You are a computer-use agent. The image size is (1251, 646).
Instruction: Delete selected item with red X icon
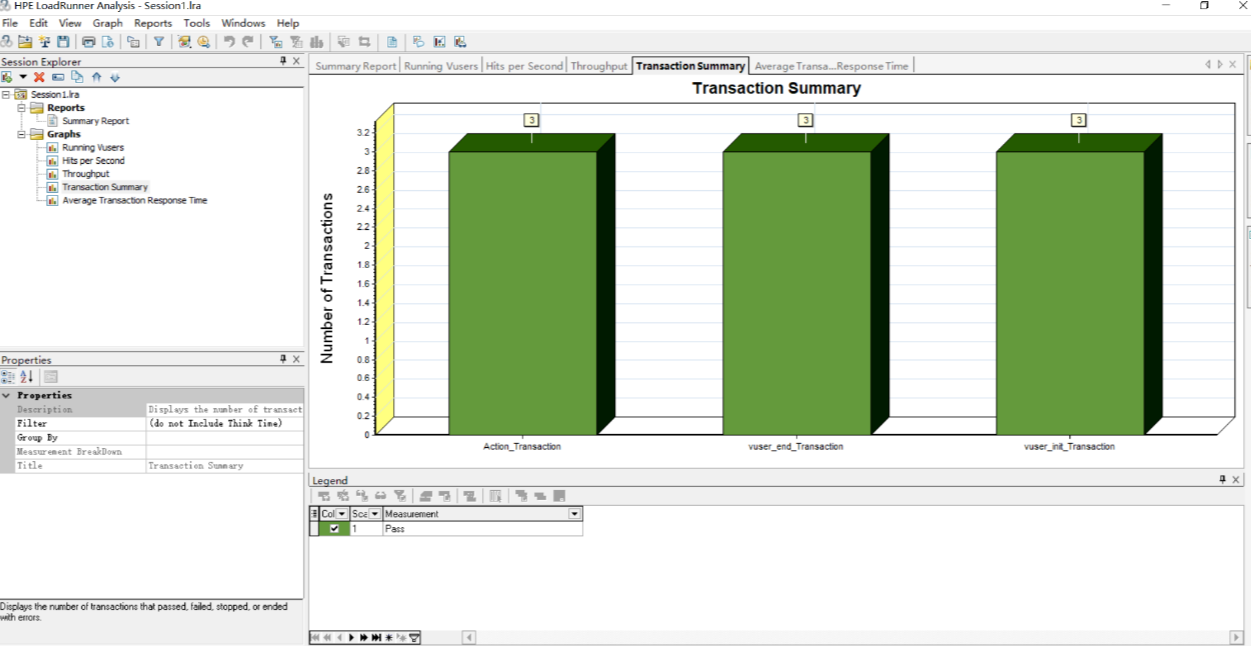(39, 77)
